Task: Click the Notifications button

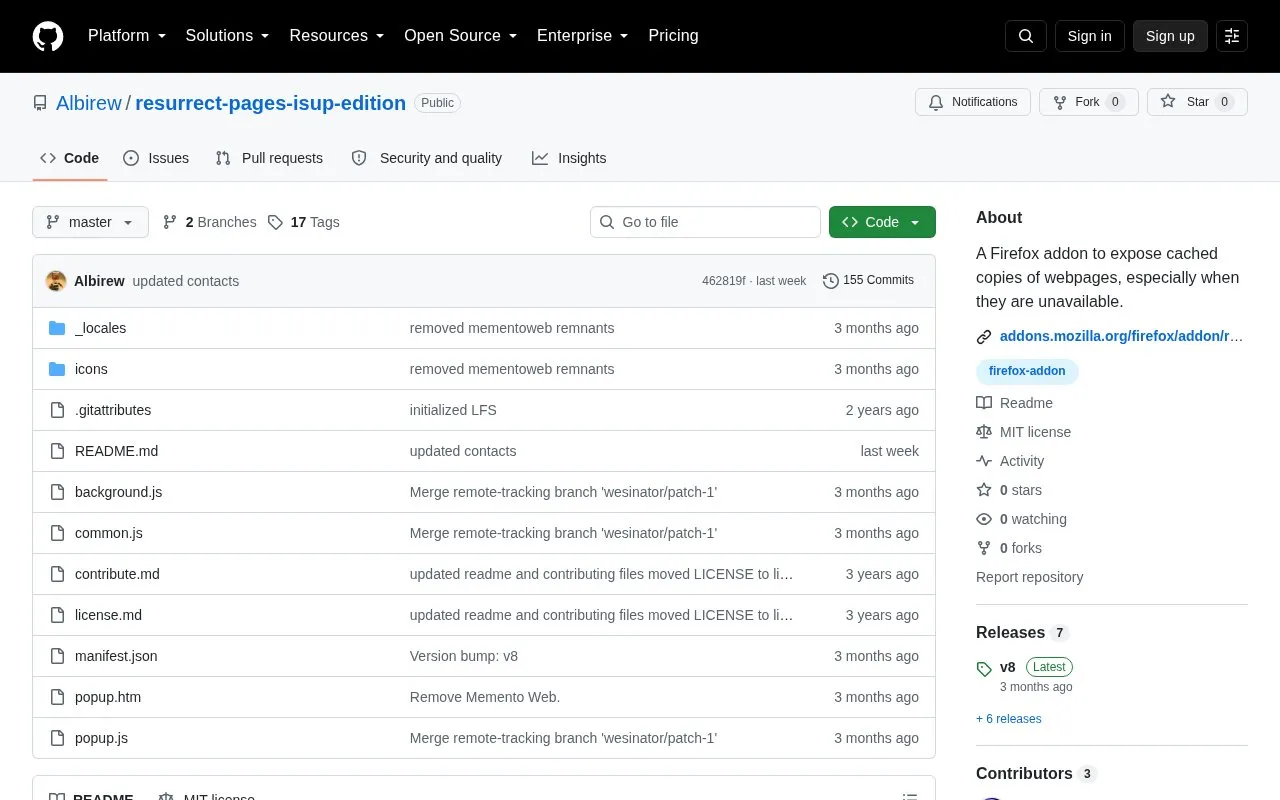Action: (x=973, y=102)
